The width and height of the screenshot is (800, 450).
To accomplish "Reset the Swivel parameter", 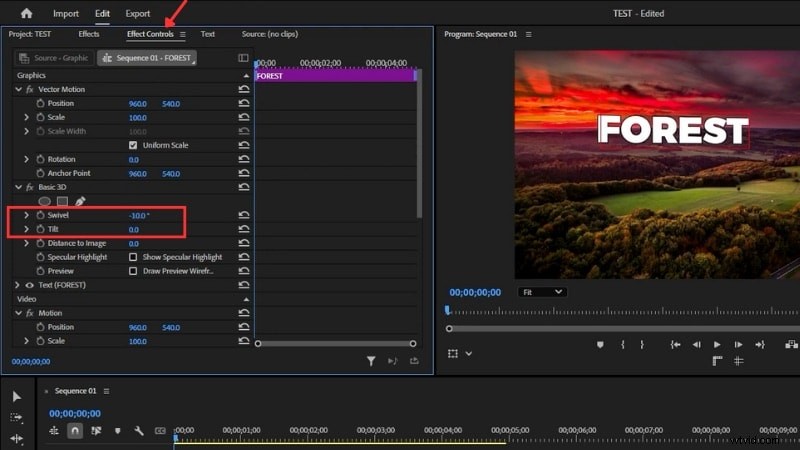I will [244, 215].
